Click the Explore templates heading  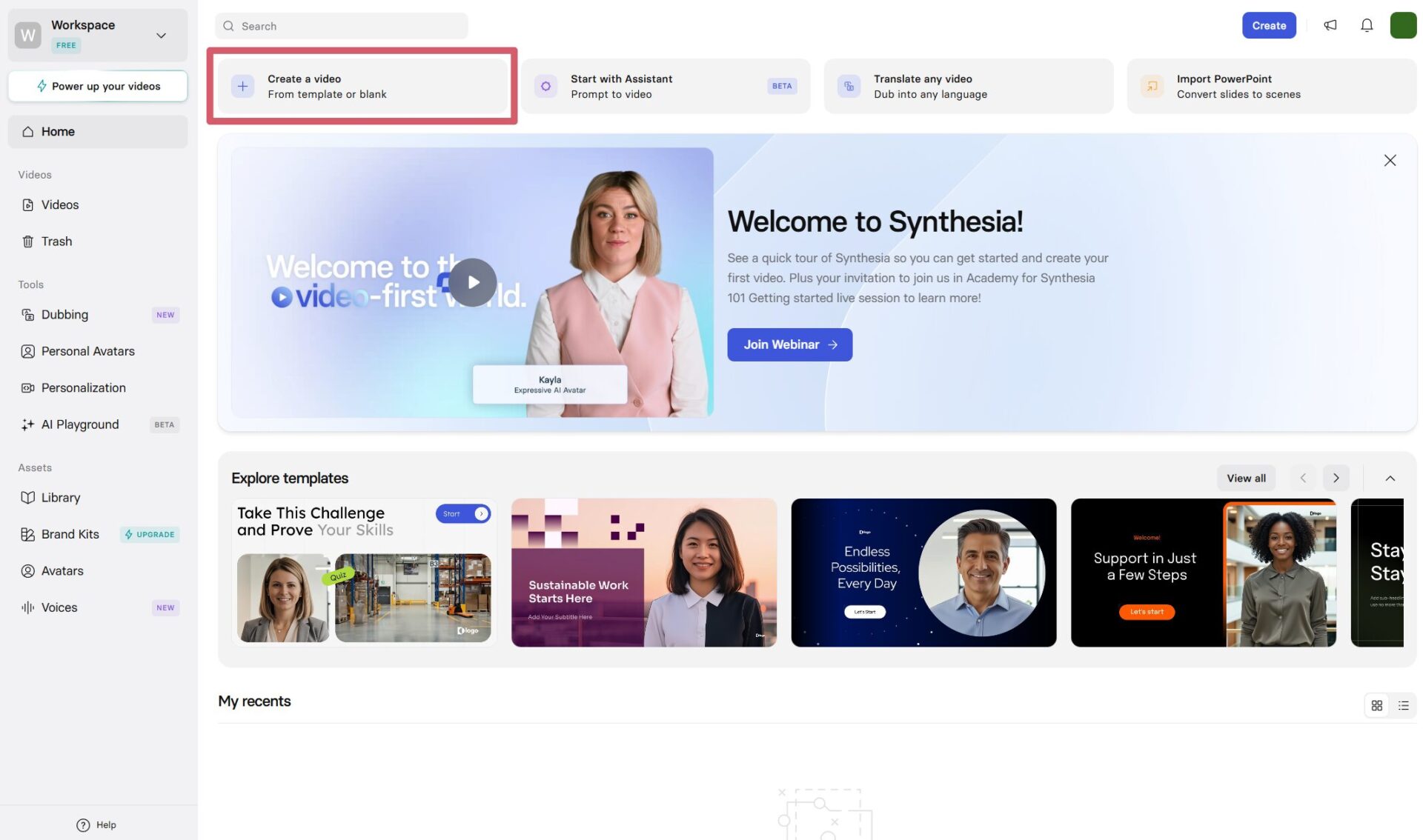[290, 479]
